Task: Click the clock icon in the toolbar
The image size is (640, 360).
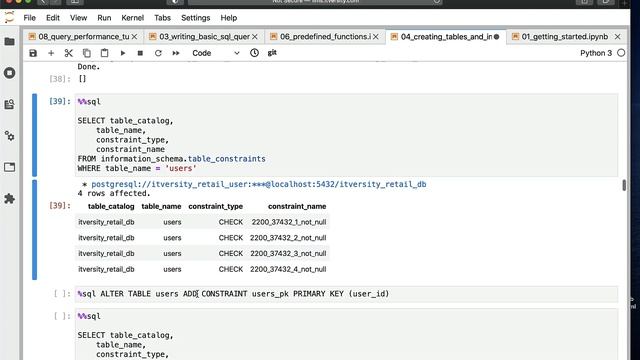Action: point(254,53)
